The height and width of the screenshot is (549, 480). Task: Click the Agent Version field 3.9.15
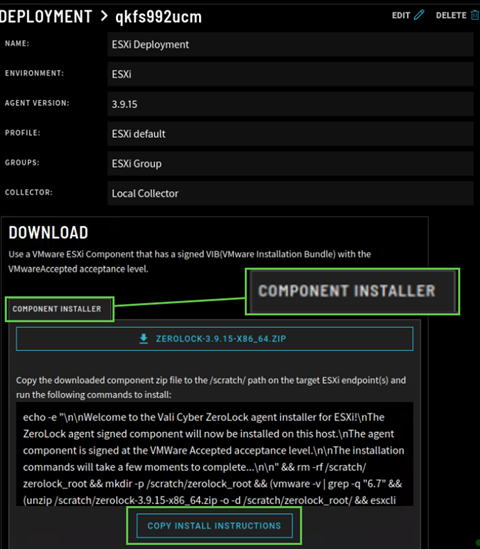(x=291, y=104)
